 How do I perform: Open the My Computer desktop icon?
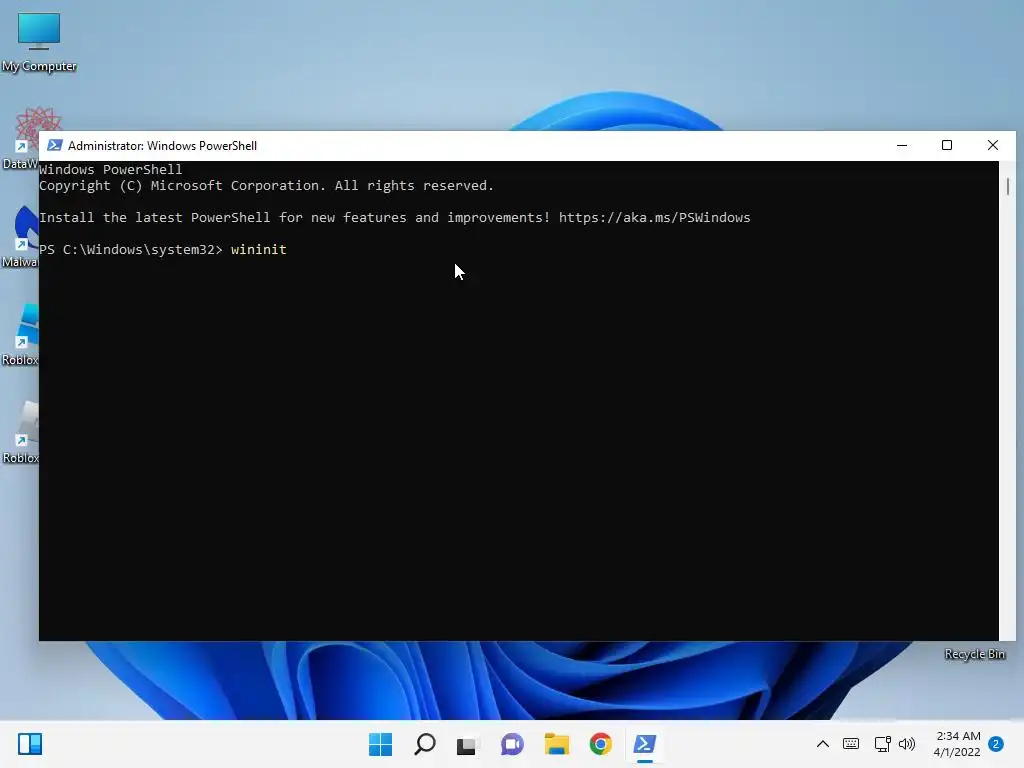point(39,40)
